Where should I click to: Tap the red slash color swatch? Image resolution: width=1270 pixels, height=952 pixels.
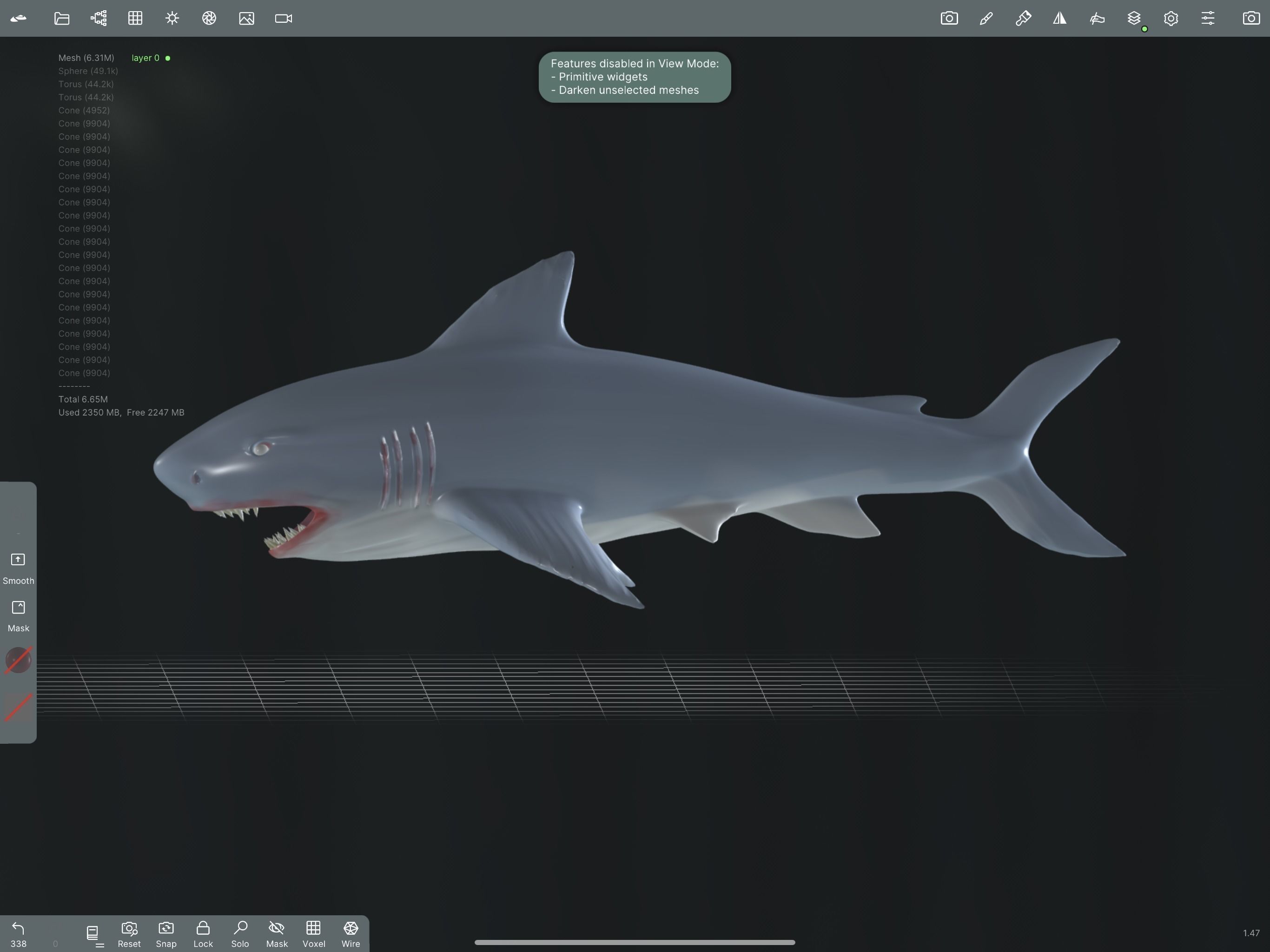tap(19, 707)
